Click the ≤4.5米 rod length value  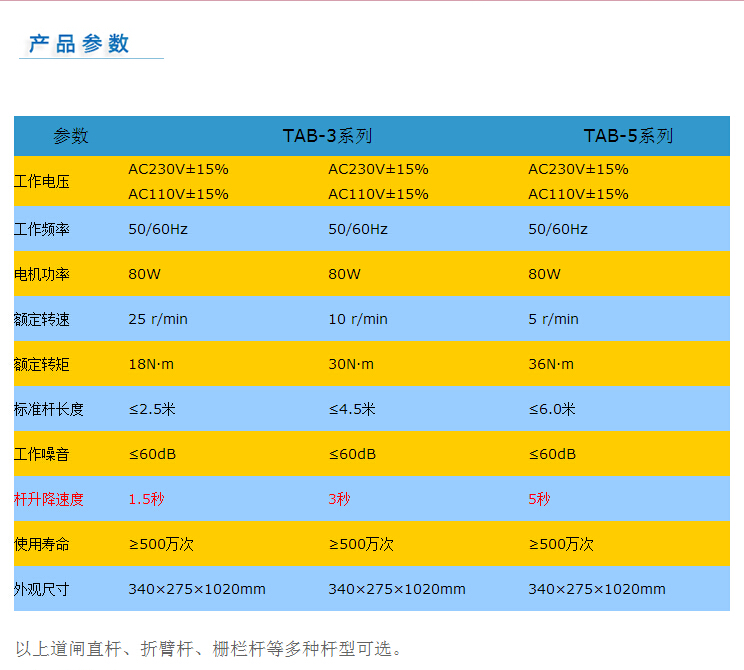coord(352,409)
